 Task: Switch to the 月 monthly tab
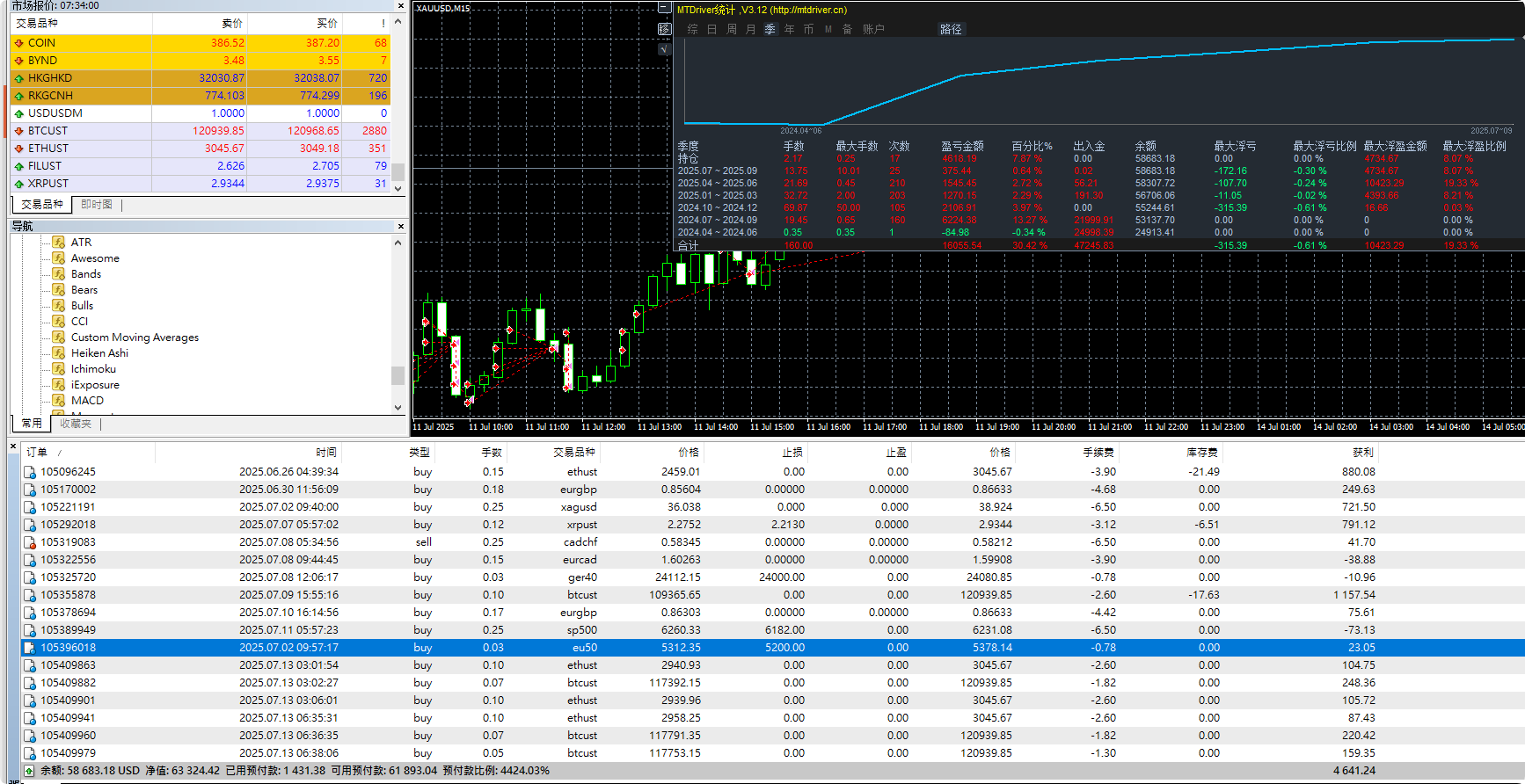[750, 29]
